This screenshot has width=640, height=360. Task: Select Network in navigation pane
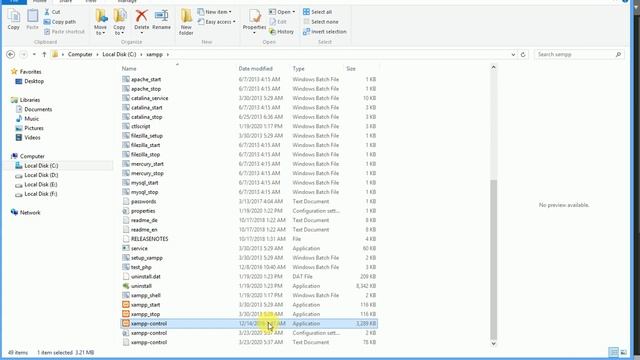pos(26,213)
